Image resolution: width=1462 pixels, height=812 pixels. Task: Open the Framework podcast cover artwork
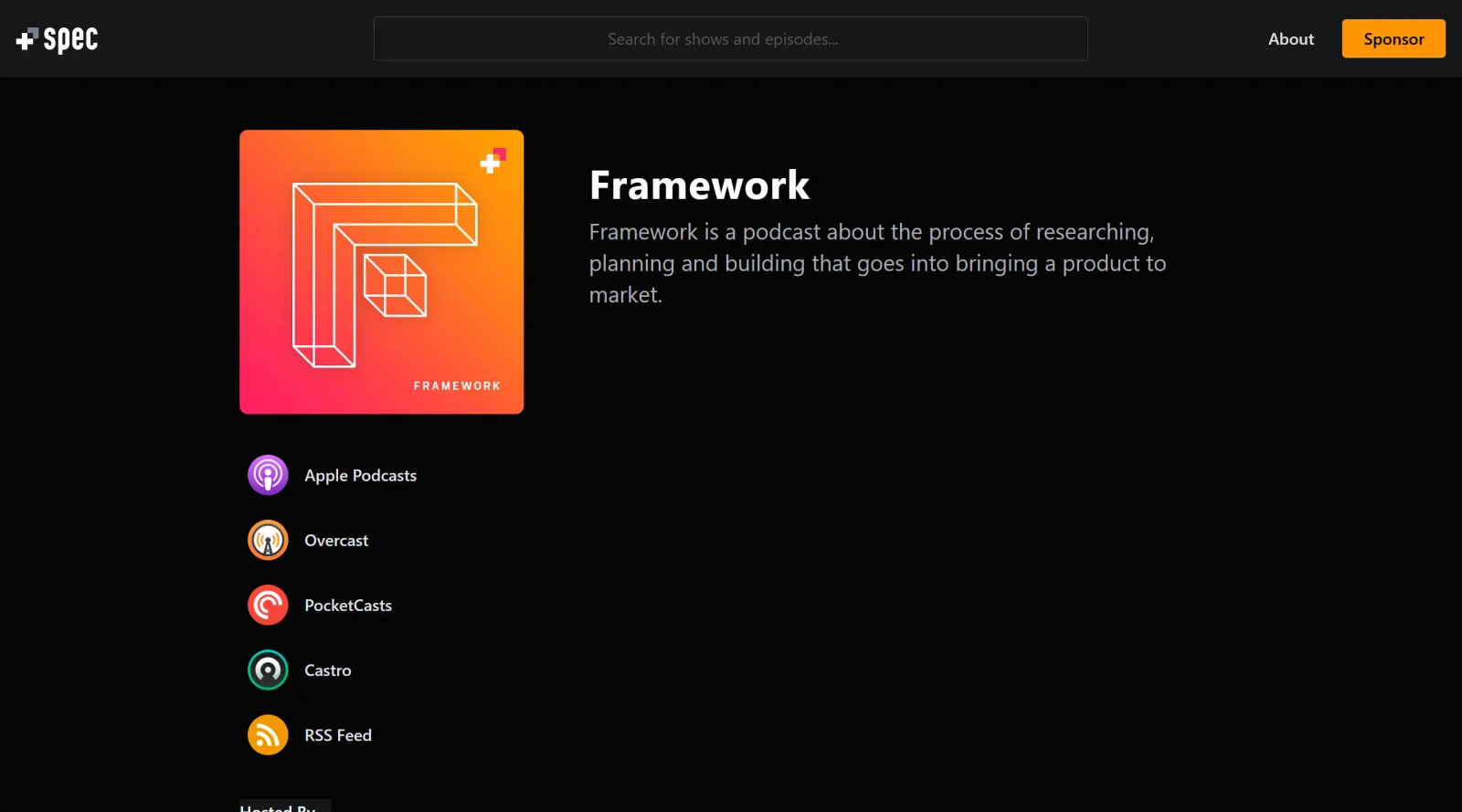pos(381,271)
